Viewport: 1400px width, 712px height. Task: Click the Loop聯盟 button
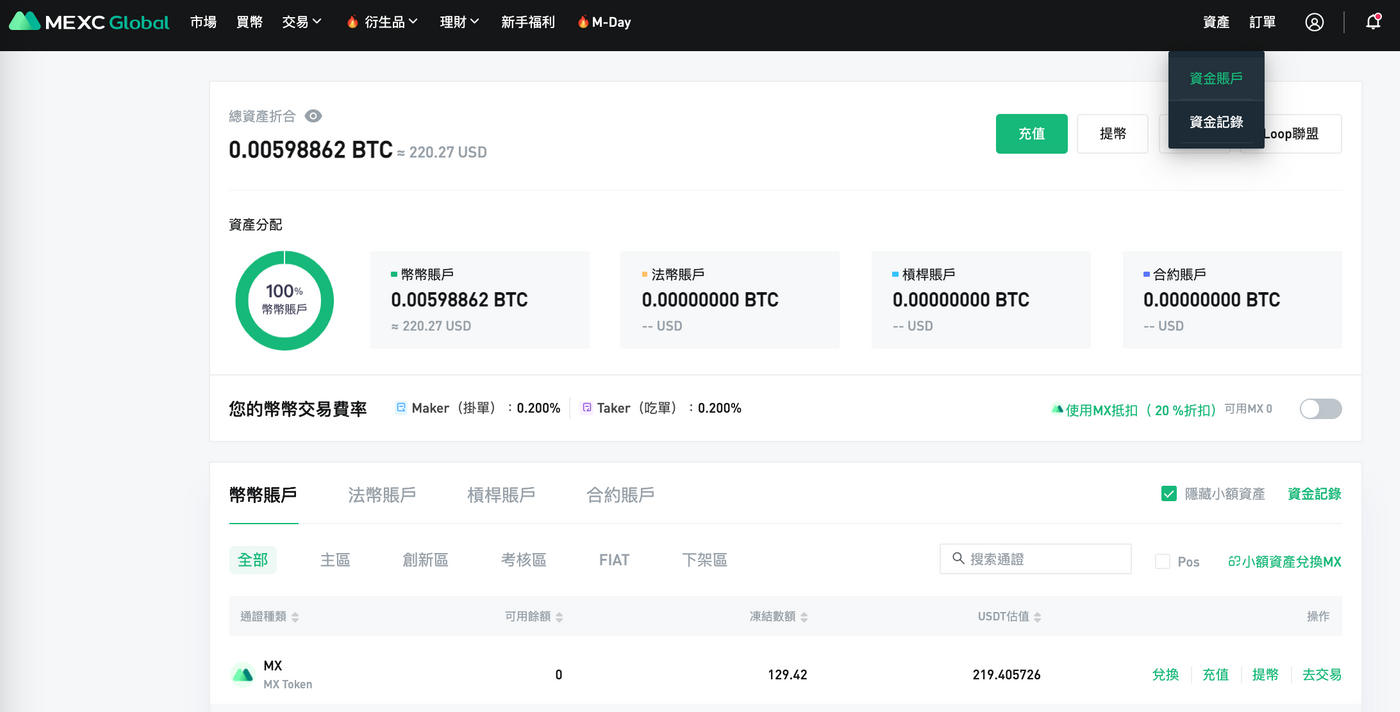point(1291,134)
